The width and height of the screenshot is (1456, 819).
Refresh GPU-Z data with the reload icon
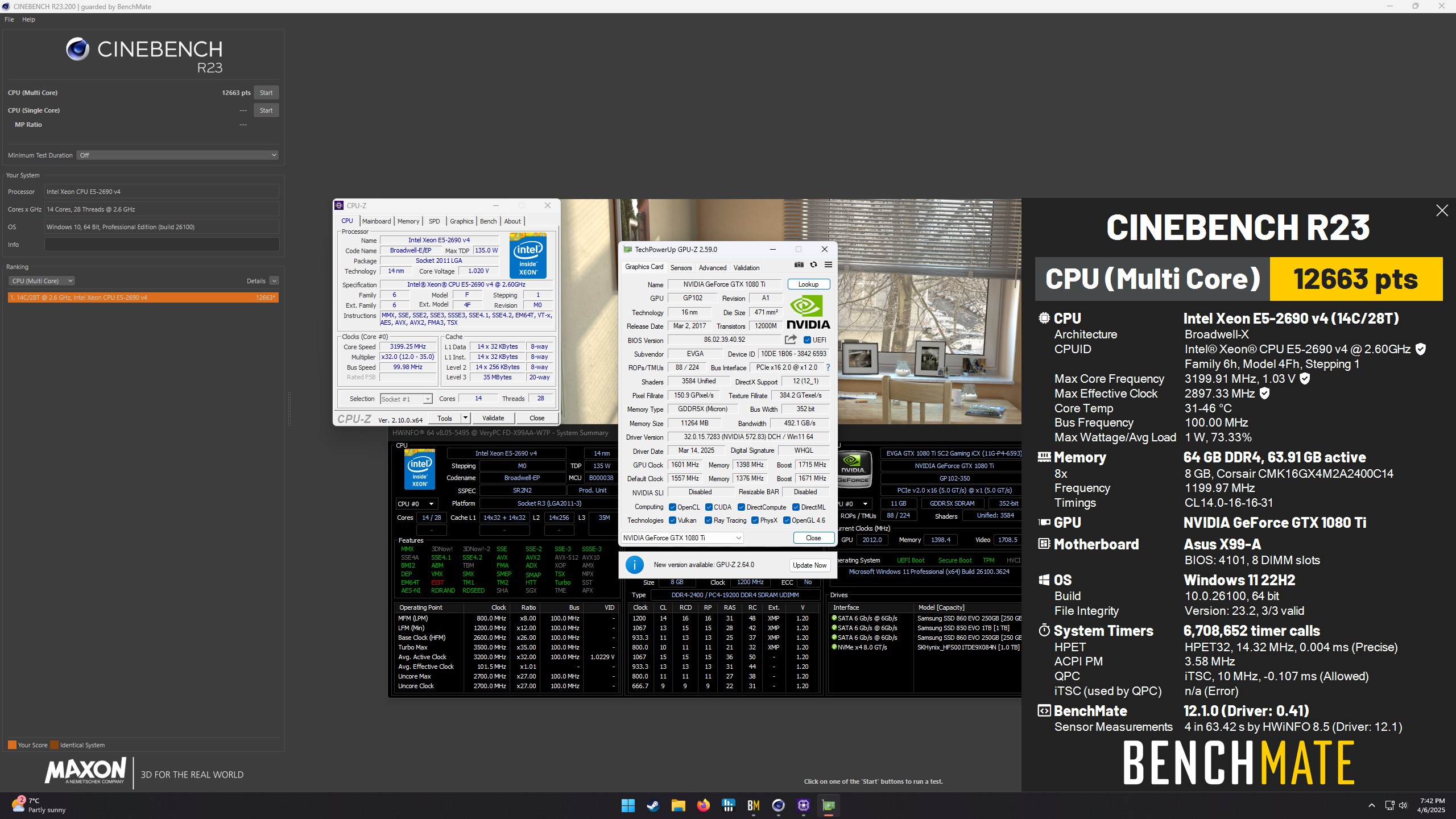[813, 264]
